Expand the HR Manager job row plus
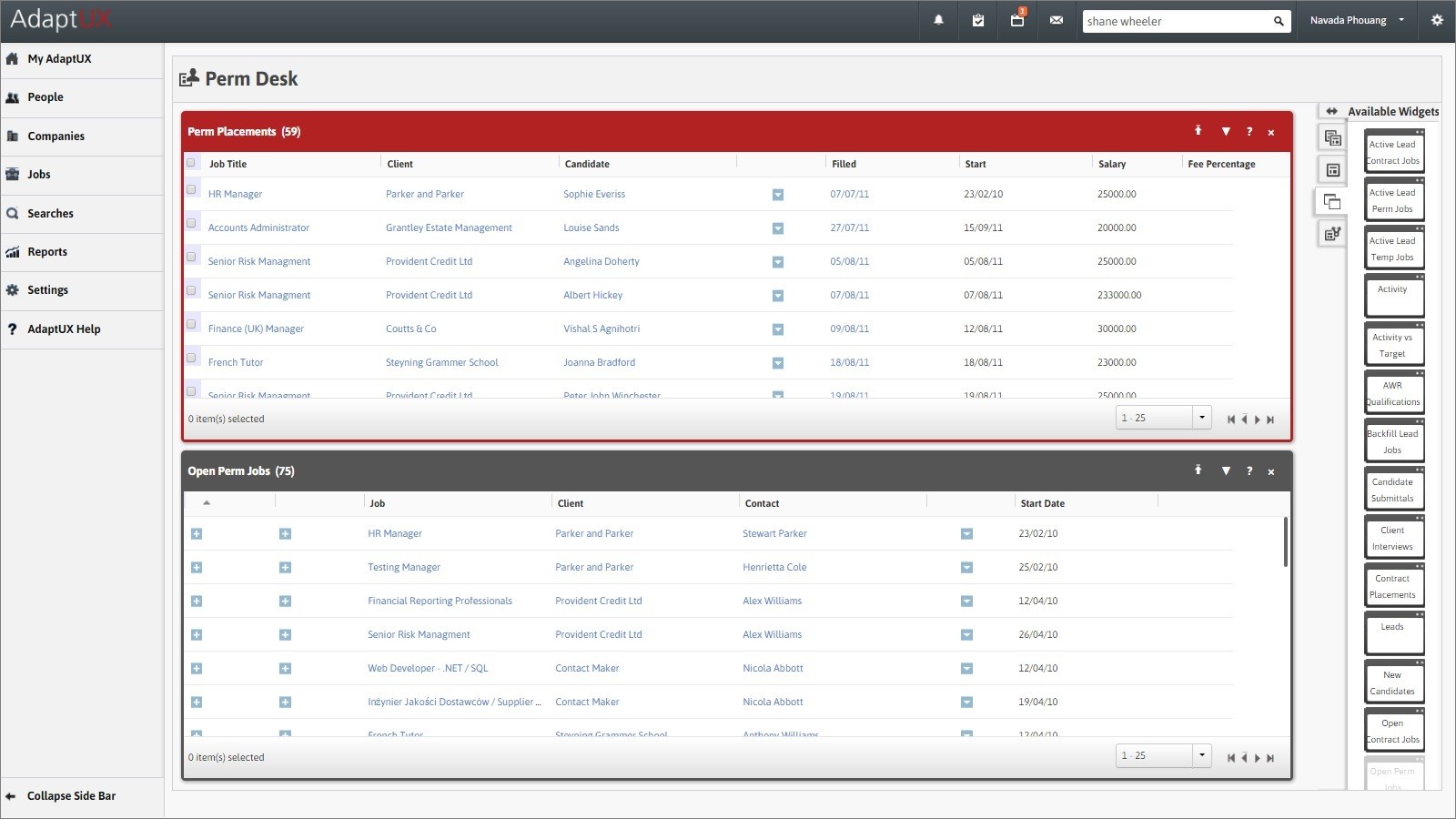This screenshot has width=1456, height=819. 197,534
